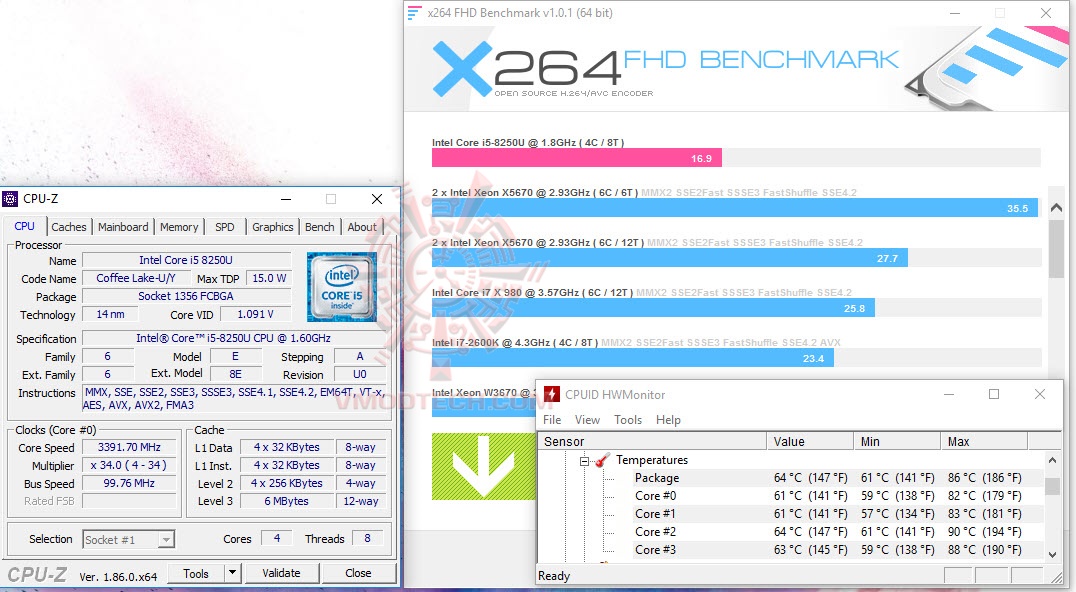Click the Tools button in CPU-Z
Image resolution: width=1076 pixels, height=592 pixels.
[196, 573]
